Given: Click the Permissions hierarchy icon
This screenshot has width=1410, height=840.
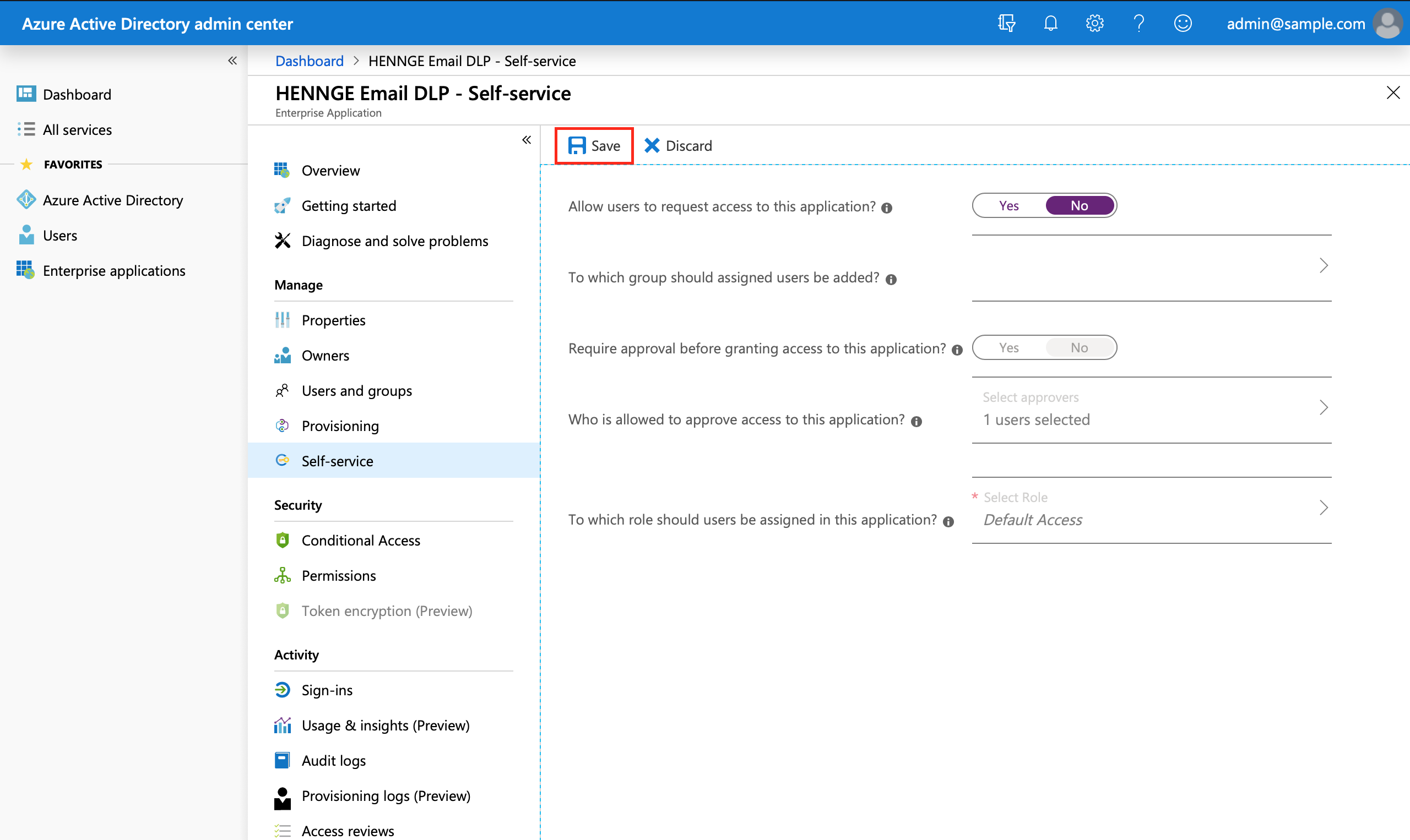Looking at the screenshot, I should click(282, 575).
